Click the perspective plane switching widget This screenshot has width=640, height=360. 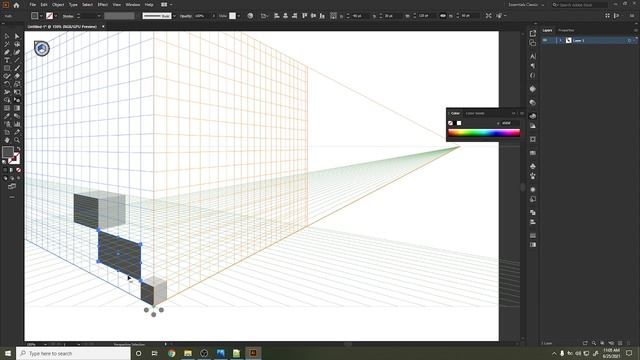tap(42, 49)
